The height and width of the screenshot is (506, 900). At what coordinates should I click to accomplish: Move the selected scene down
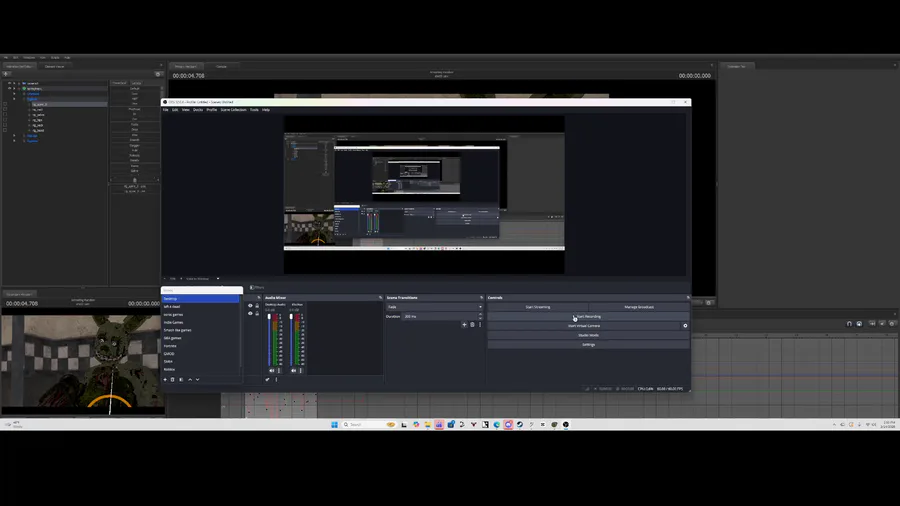[197, 379]
